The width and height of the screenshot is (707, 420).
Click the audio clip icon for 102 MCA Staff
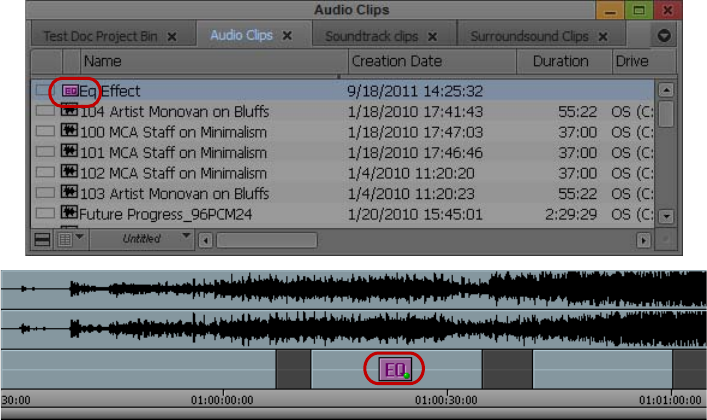(x=69, y=171)
